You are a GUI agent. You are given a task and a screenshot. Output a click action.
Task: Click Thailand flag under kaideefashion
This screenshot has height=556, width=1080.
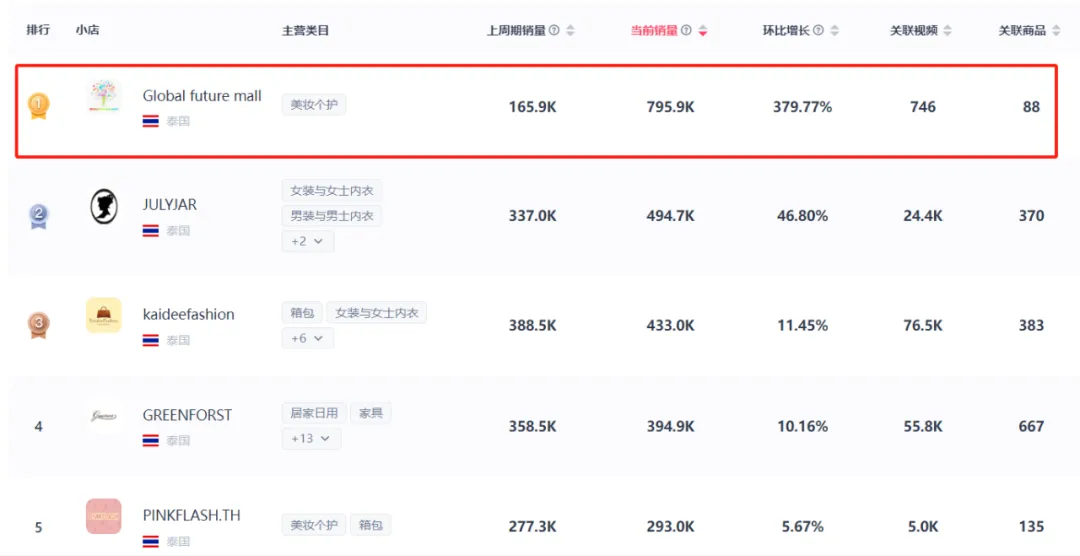point(151,340)
